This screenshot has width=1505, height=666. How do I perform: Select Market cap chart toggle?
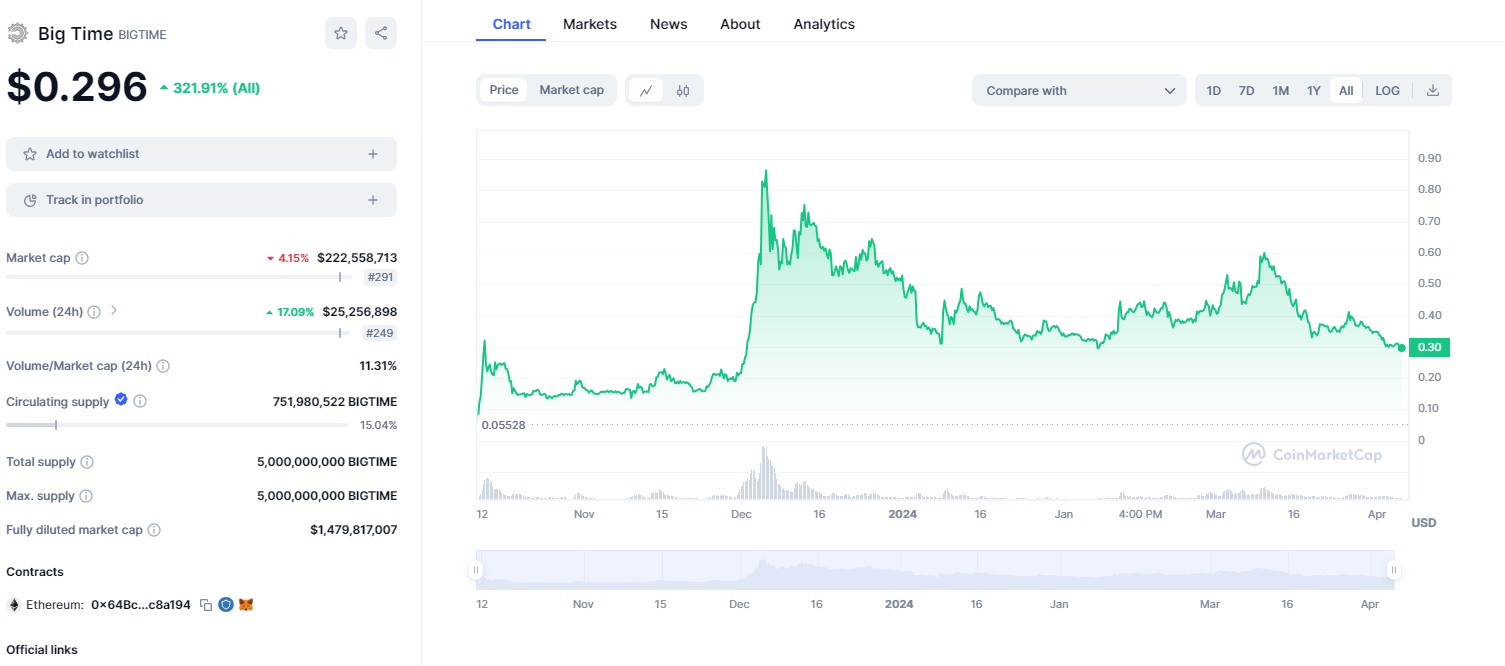[572, 90]
